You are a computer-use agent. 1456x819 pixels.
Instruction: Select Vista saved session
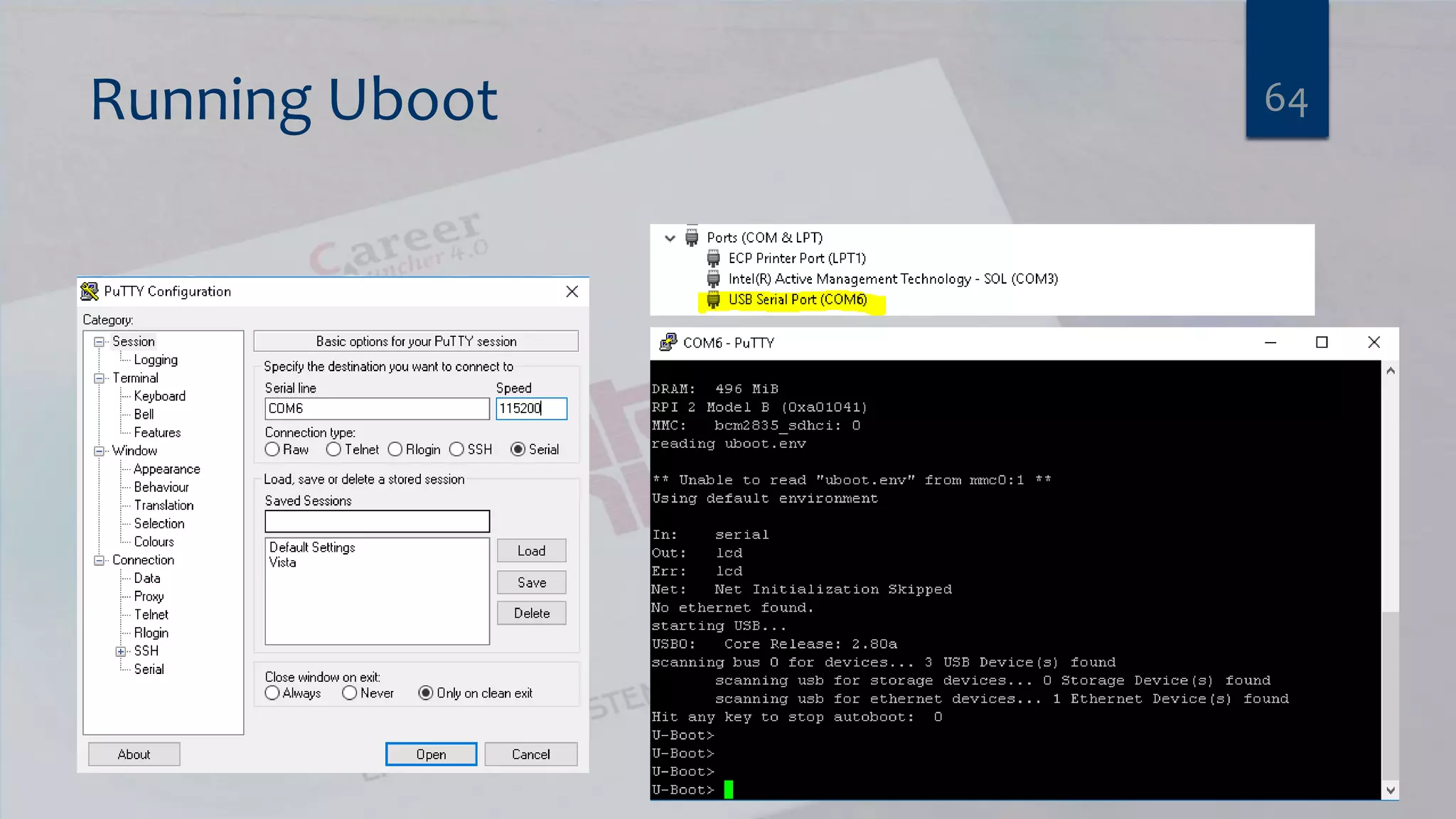pyautogui.click(x=282, y=562)
